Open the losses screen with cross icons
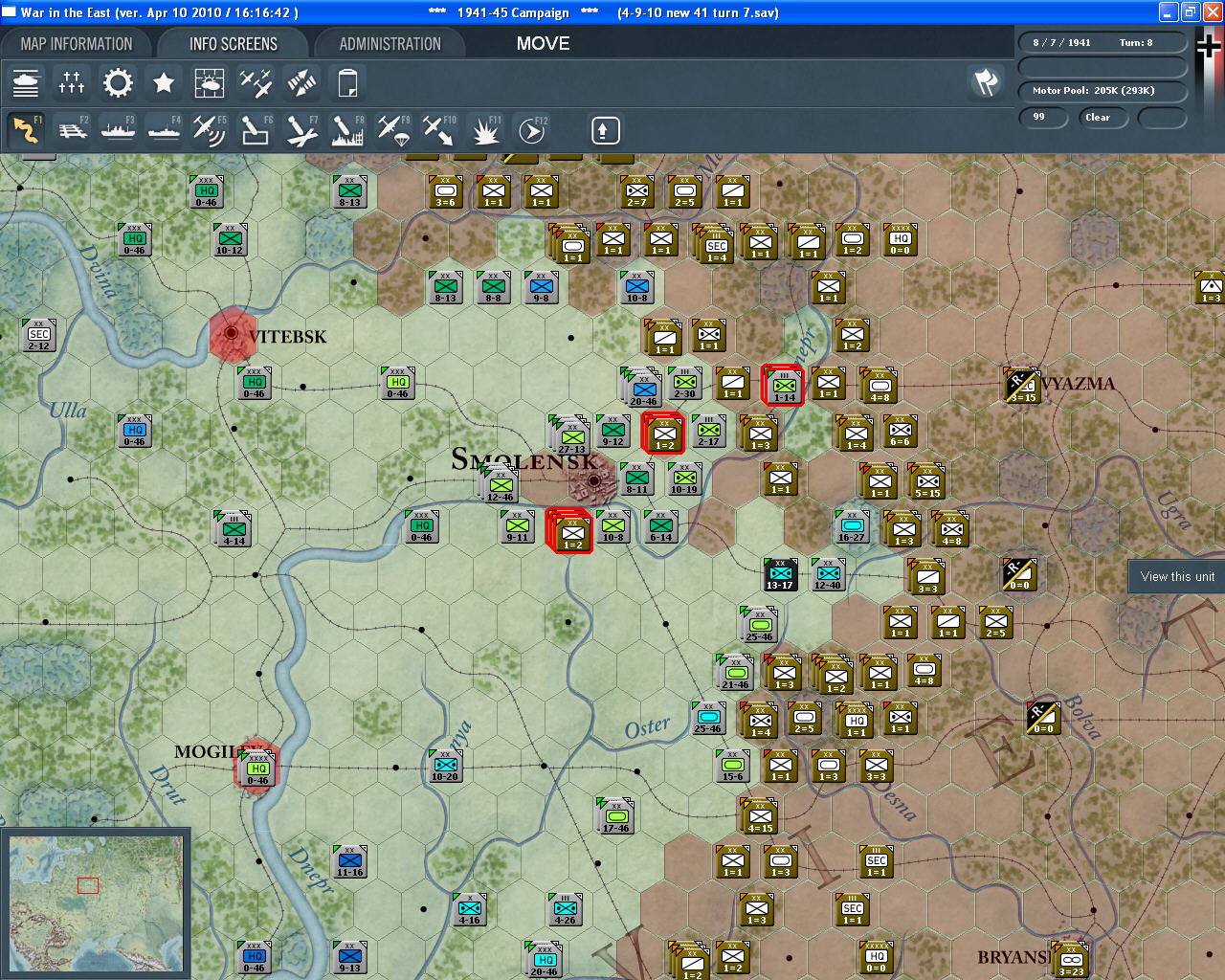1225x980 pixels. pyautogui.click(x=72, y=83)
